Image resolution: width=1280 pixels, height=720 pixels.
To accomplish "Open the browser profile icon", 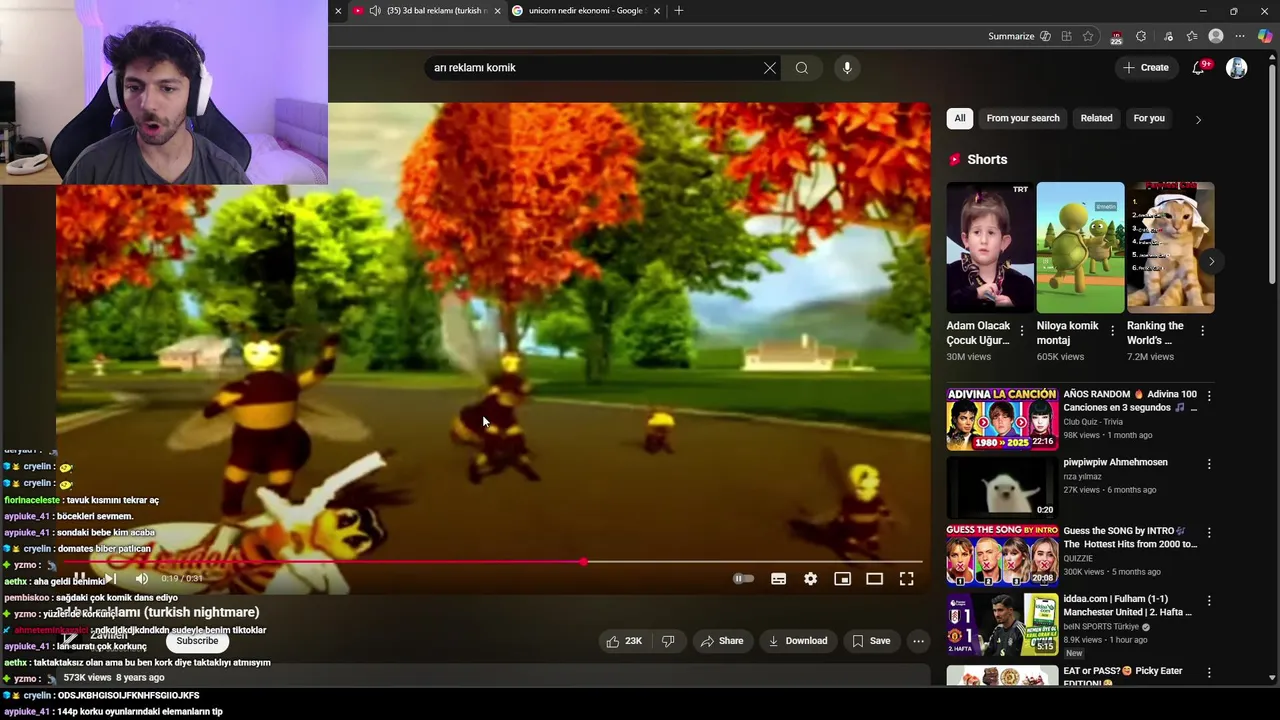I will coord(1216,36).
